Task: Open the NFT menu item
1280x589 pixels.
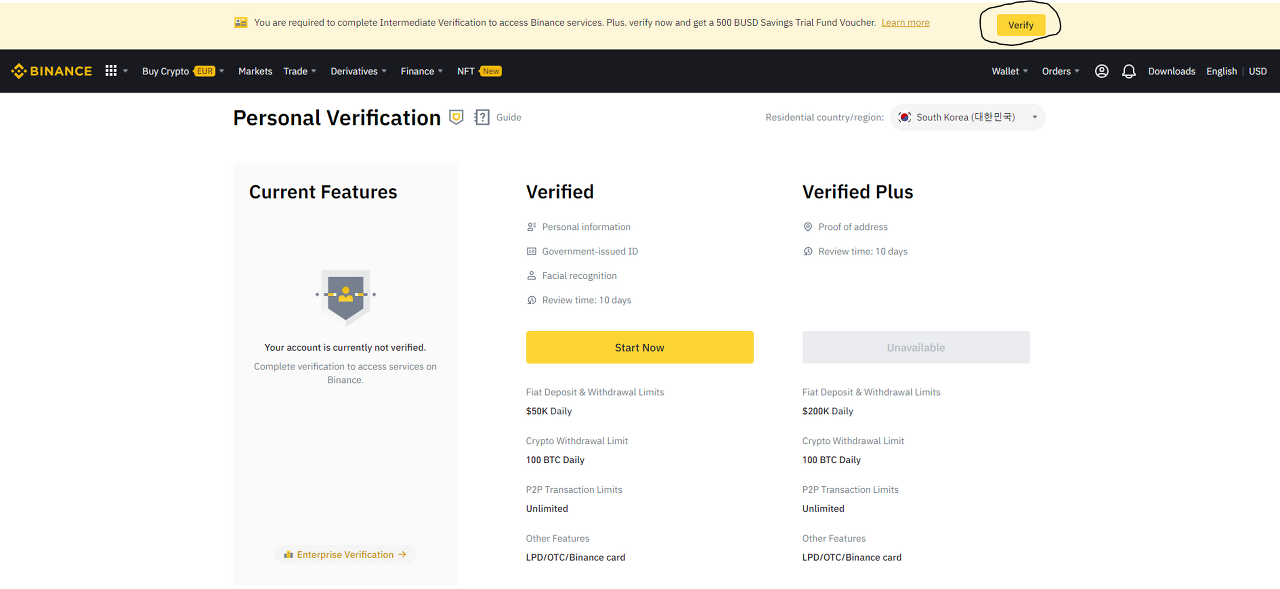Action: coord(466,71)
